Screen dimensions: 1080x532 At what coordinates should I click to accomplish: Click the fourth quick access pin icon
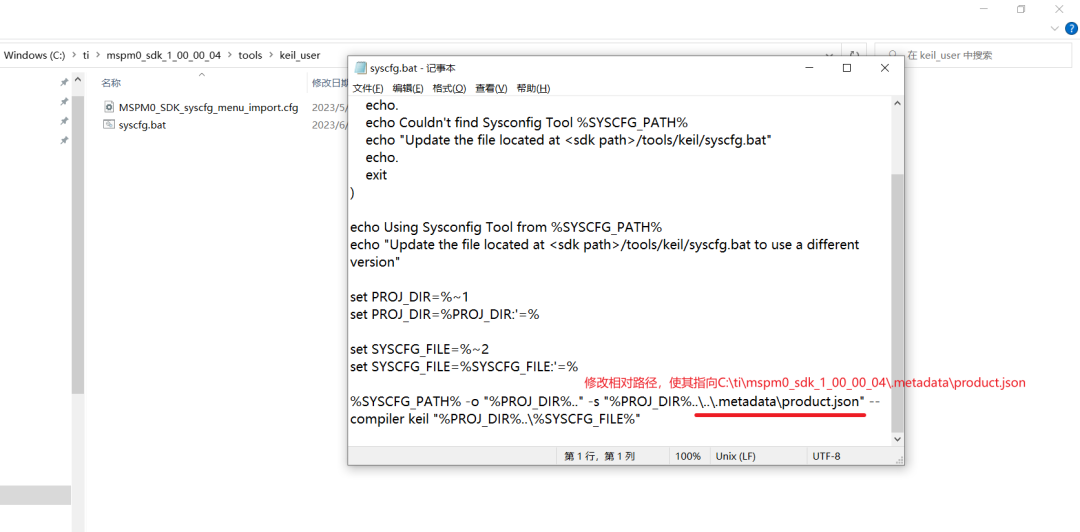point(64,140)
